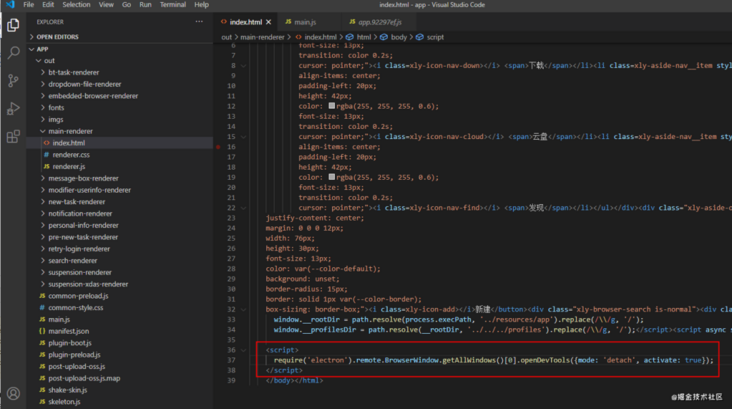Close the index.html editor tab
732x409 pixels.
click(268, 22)
